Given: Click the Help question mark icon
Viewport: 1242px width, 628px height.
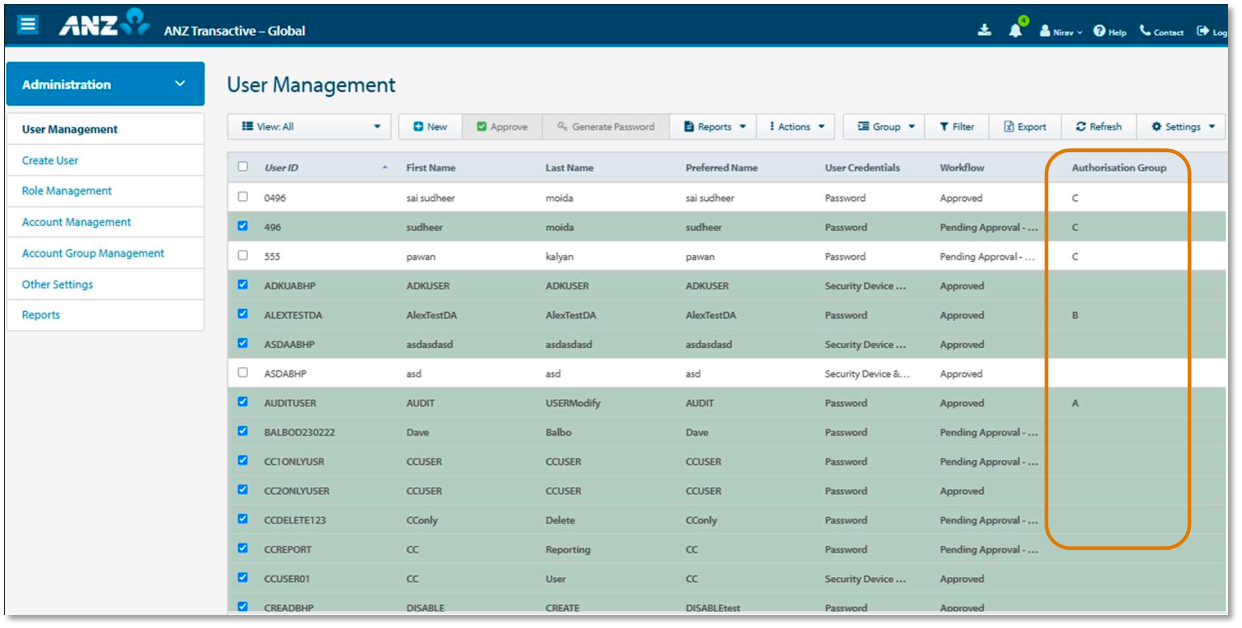Looking at the screenshot, I should coord(1099,31).
